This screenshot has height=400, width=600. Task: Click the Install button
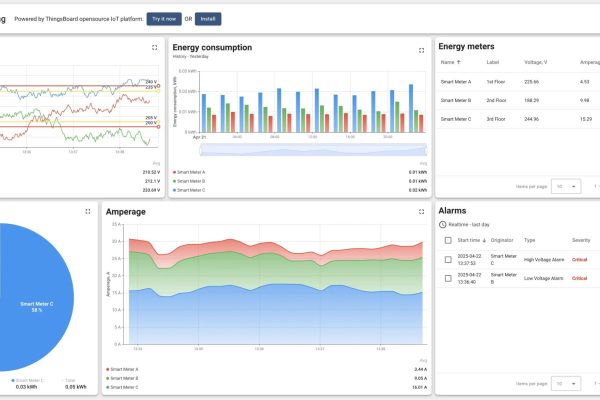[208, 19]
